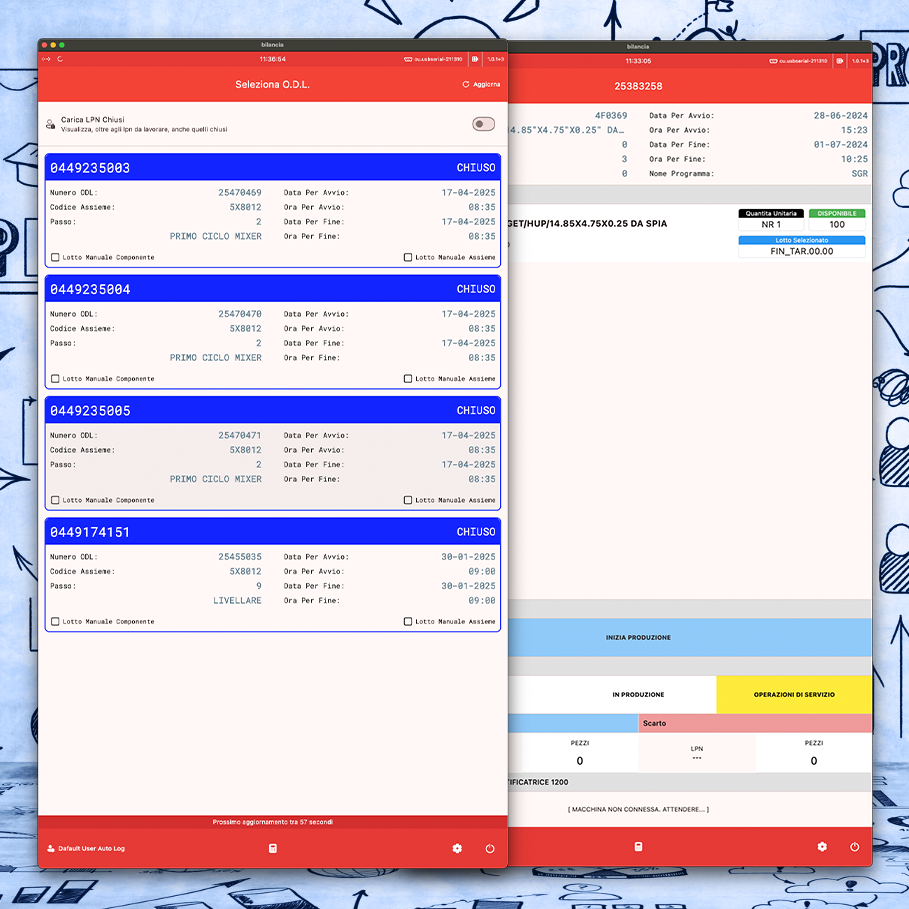The height and width of the screenshot is (909, 909).
Task: Toggle the Carica LPN Chiusi switch
Action: 483,124
